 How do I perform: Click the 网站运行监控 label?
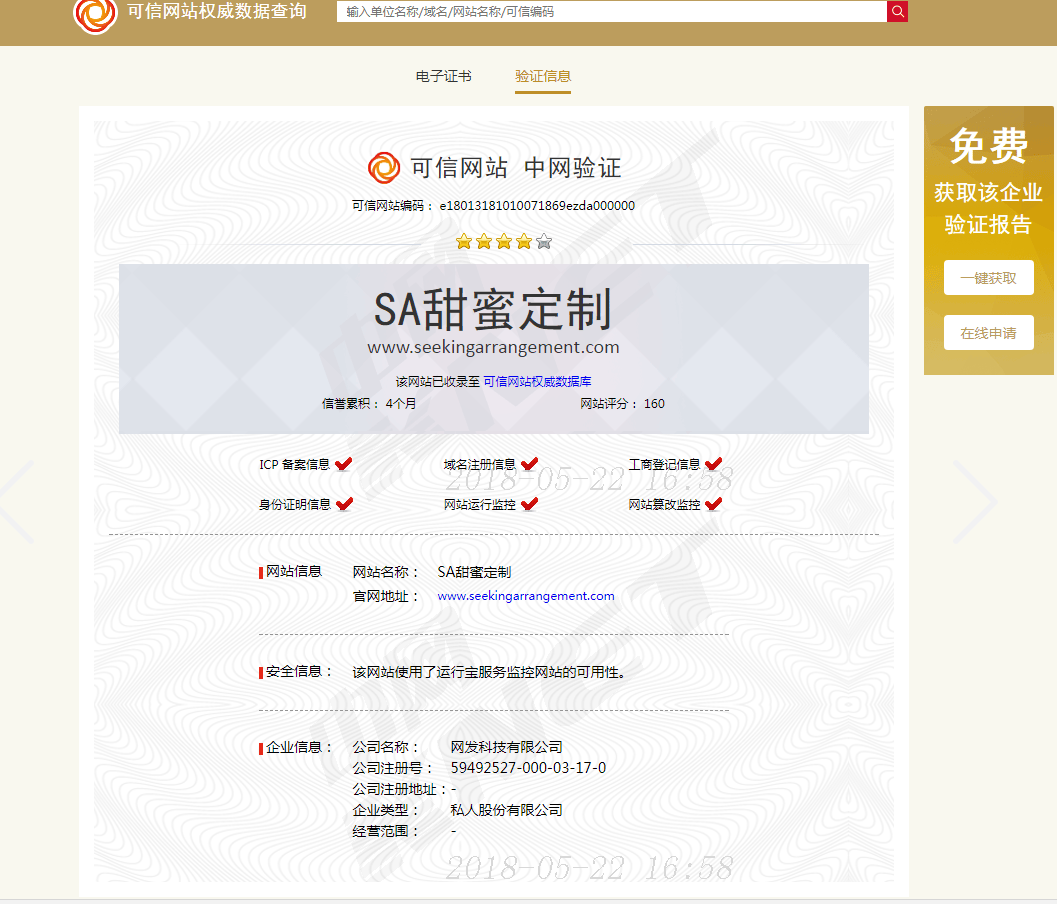479,504
